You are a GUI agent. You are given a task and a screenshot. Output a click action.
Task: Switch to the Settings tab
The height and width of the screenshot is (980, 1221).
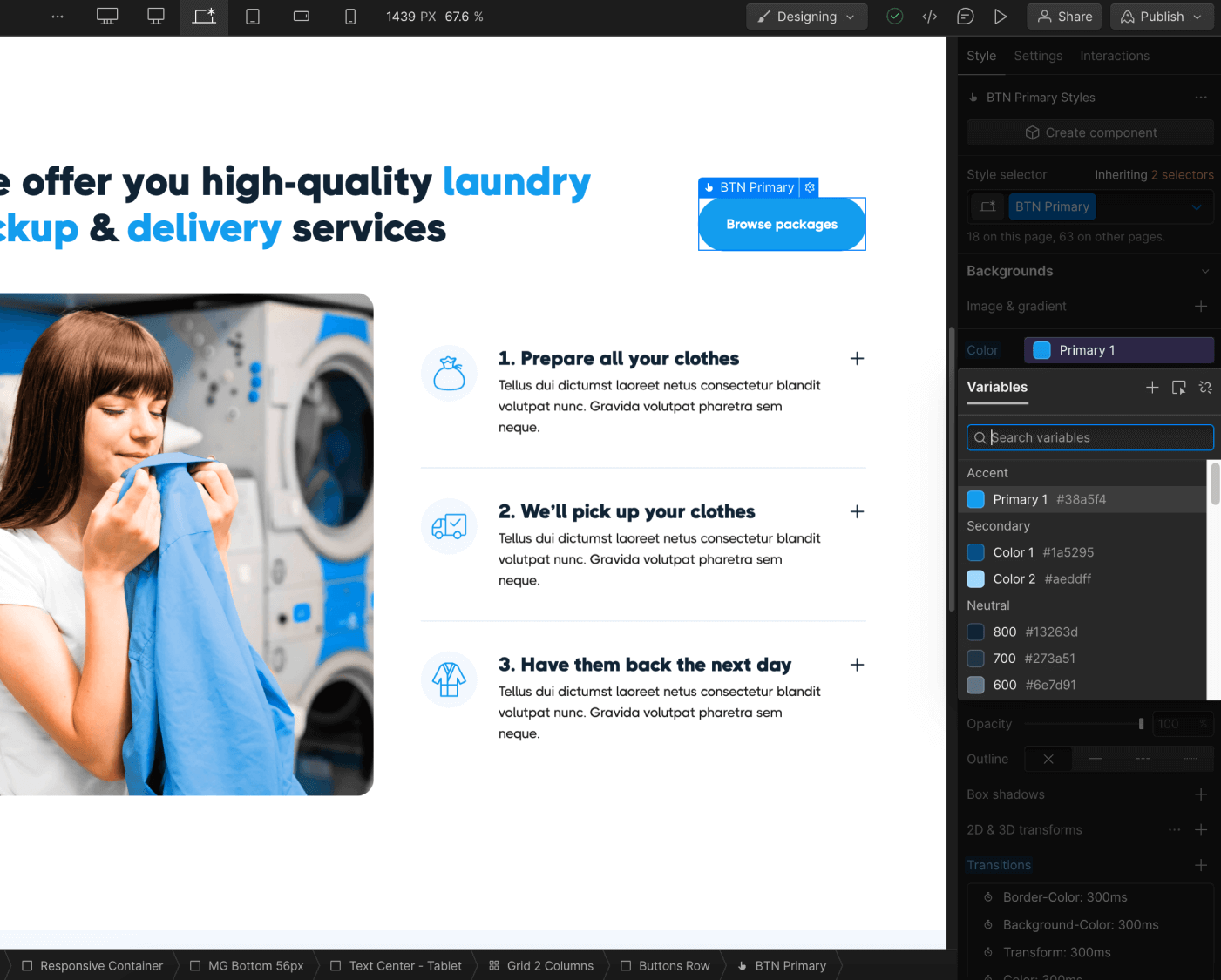(1038, 55)
